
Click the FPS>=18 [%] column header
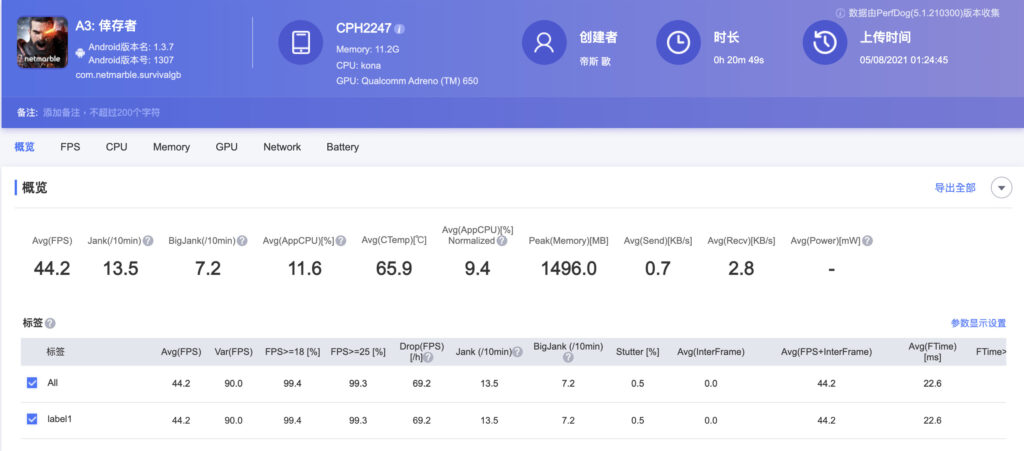292,352
